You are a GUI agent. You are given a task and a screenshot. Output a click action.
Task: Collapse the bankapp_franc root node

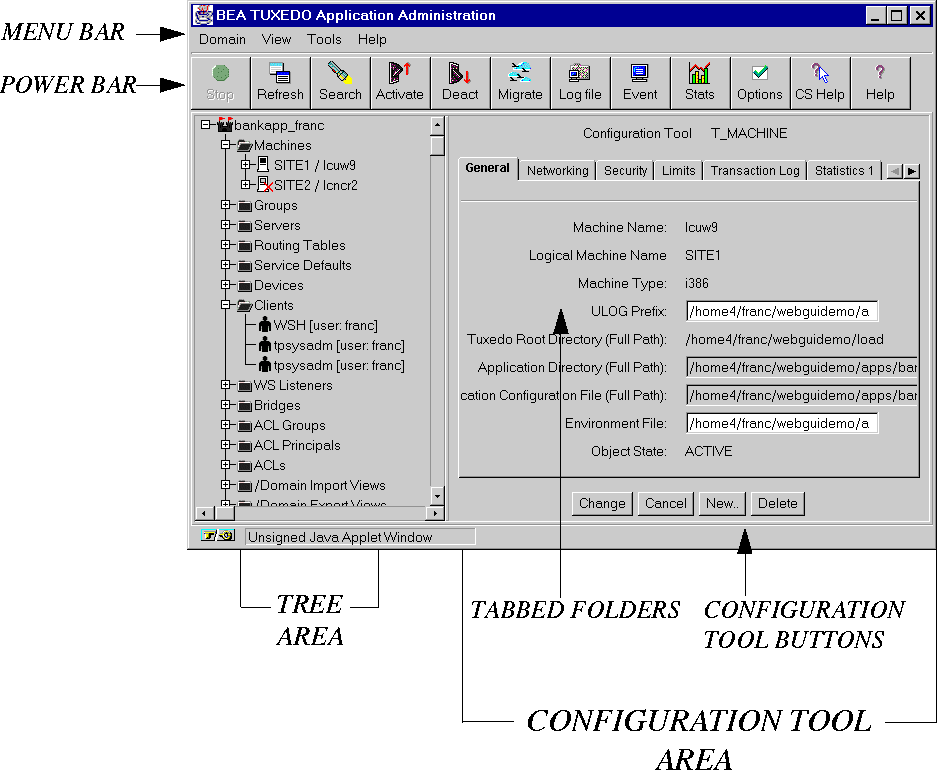tap(206, 125)
